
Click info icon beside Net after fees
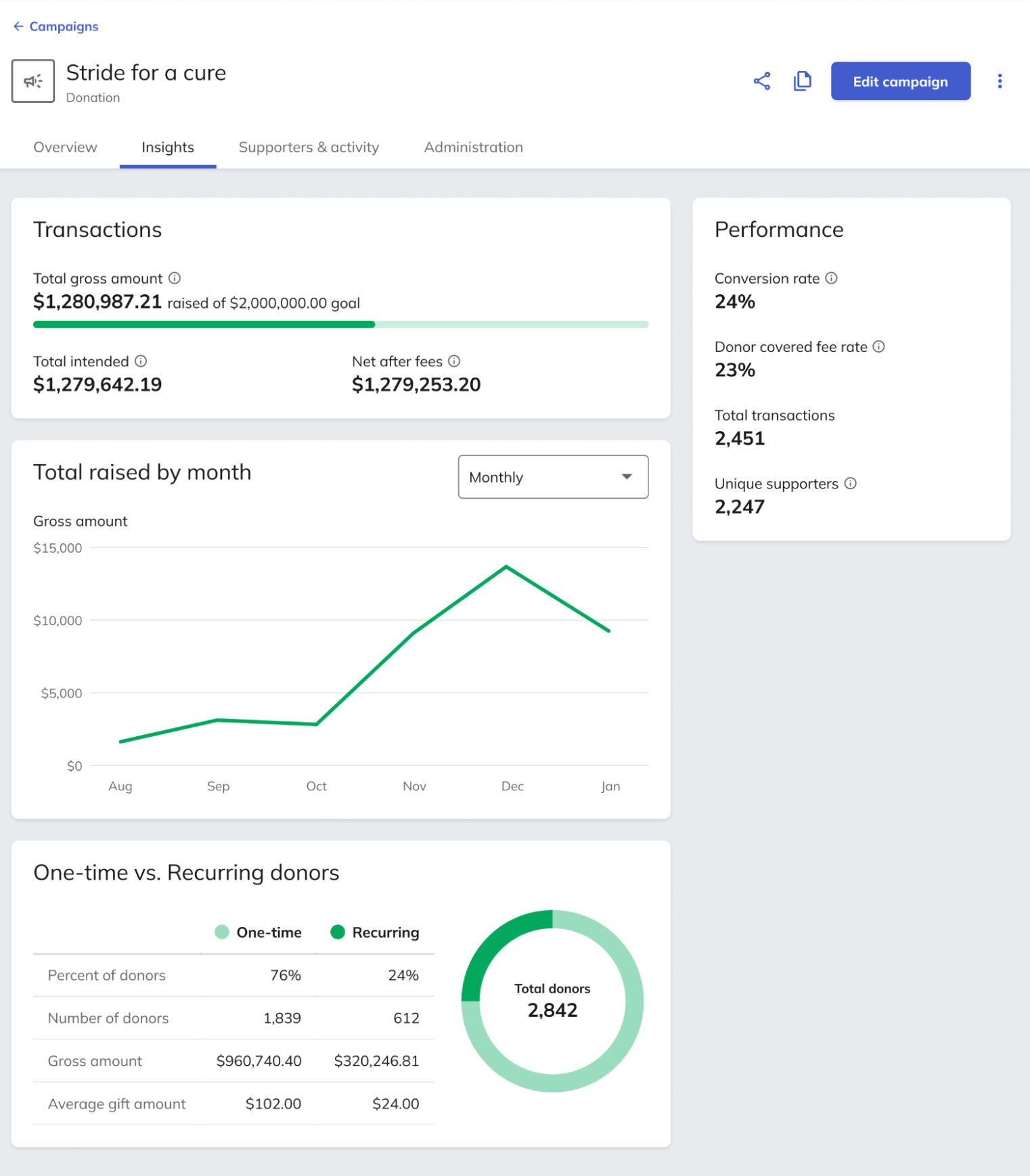[x=454, y=361]
